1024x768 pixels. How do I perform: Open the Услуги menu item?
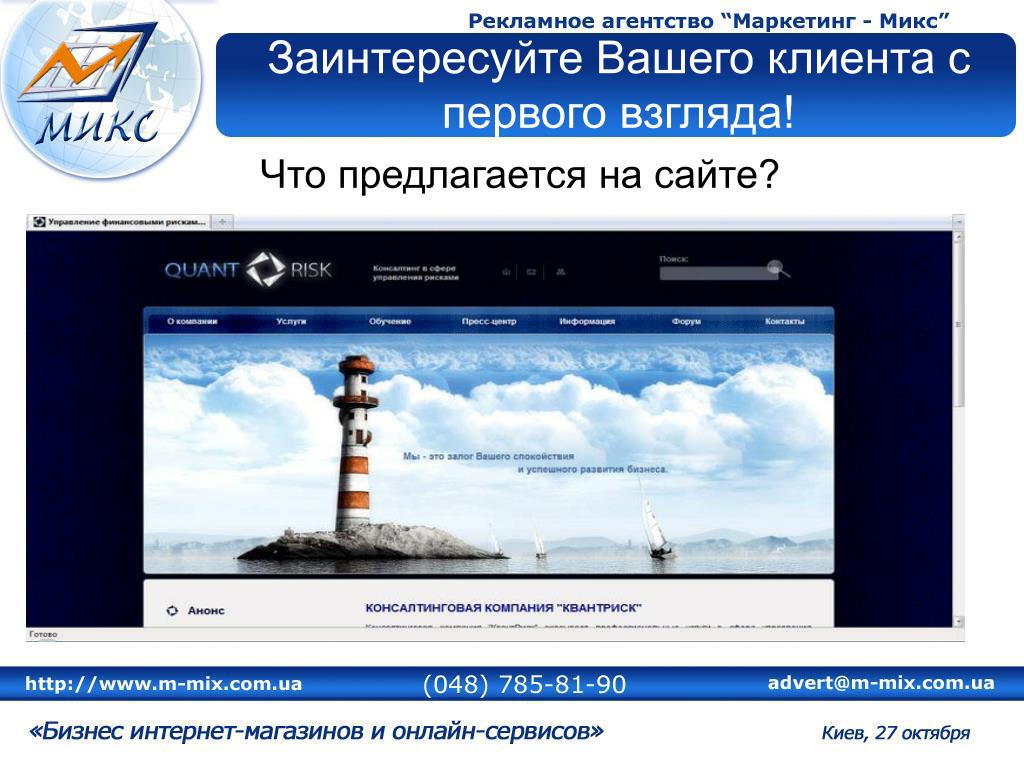point(291,321)
